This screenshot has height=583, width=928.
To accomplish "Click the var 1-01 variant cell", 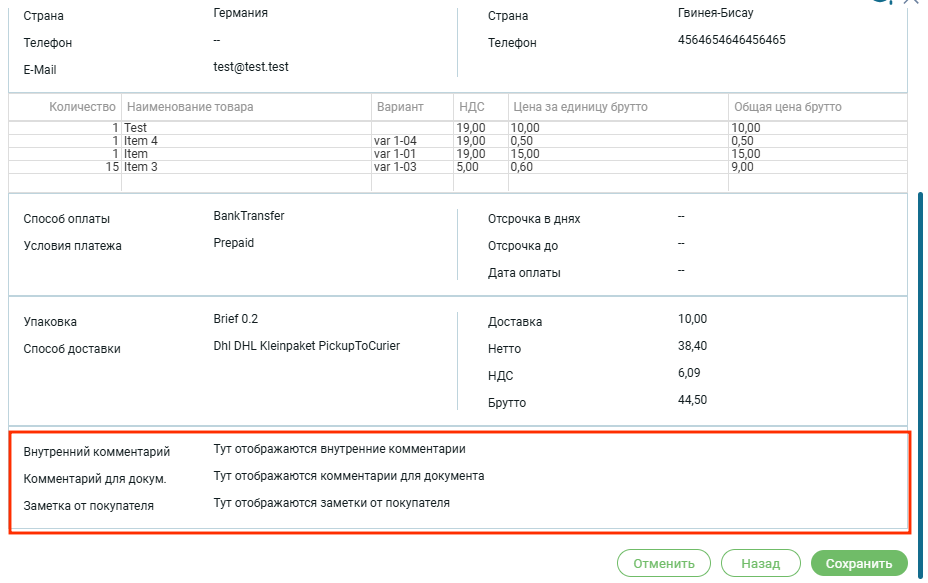I will click(395, 154).
